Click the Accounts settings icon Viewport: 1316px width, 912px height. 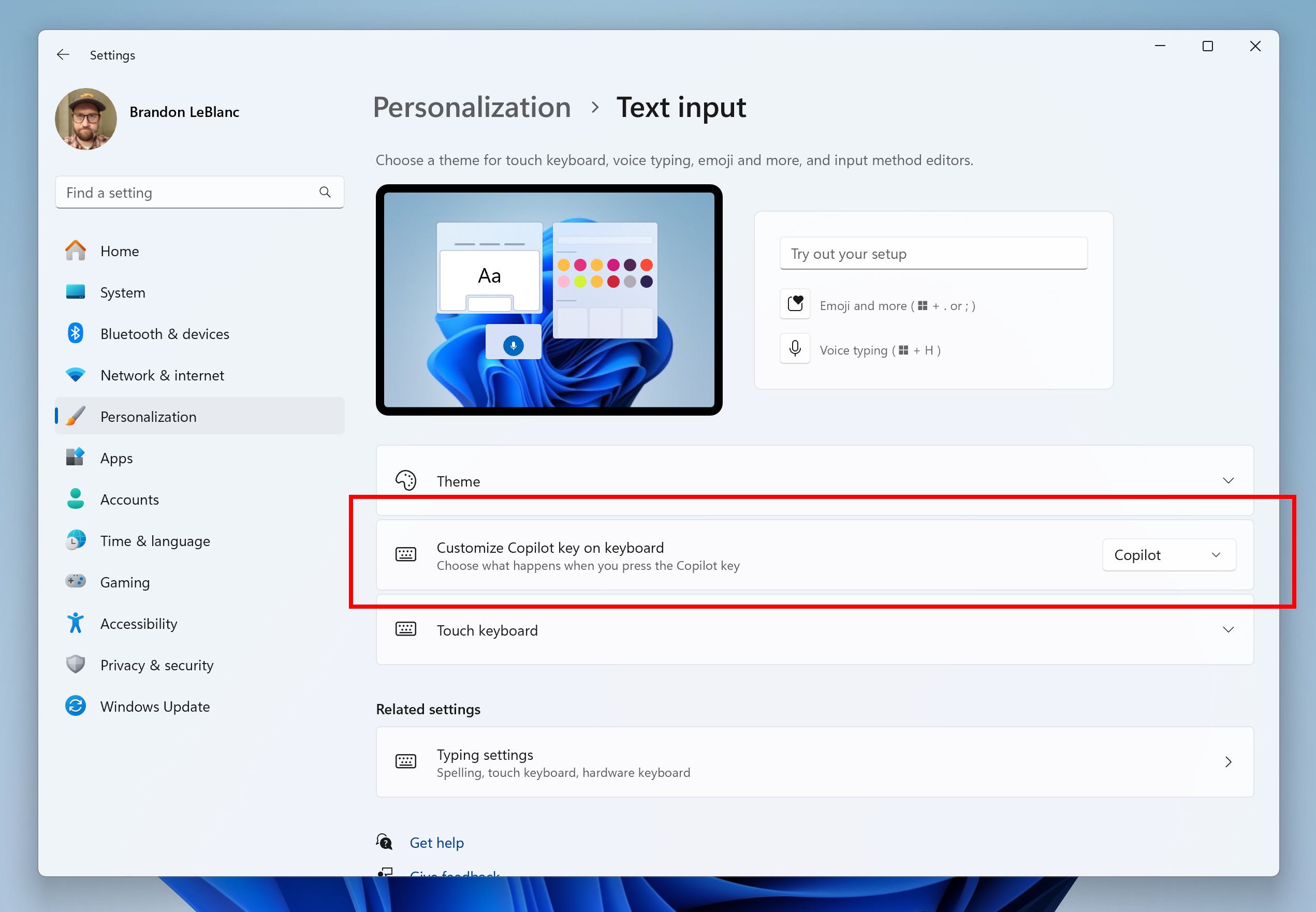(75, 498)
